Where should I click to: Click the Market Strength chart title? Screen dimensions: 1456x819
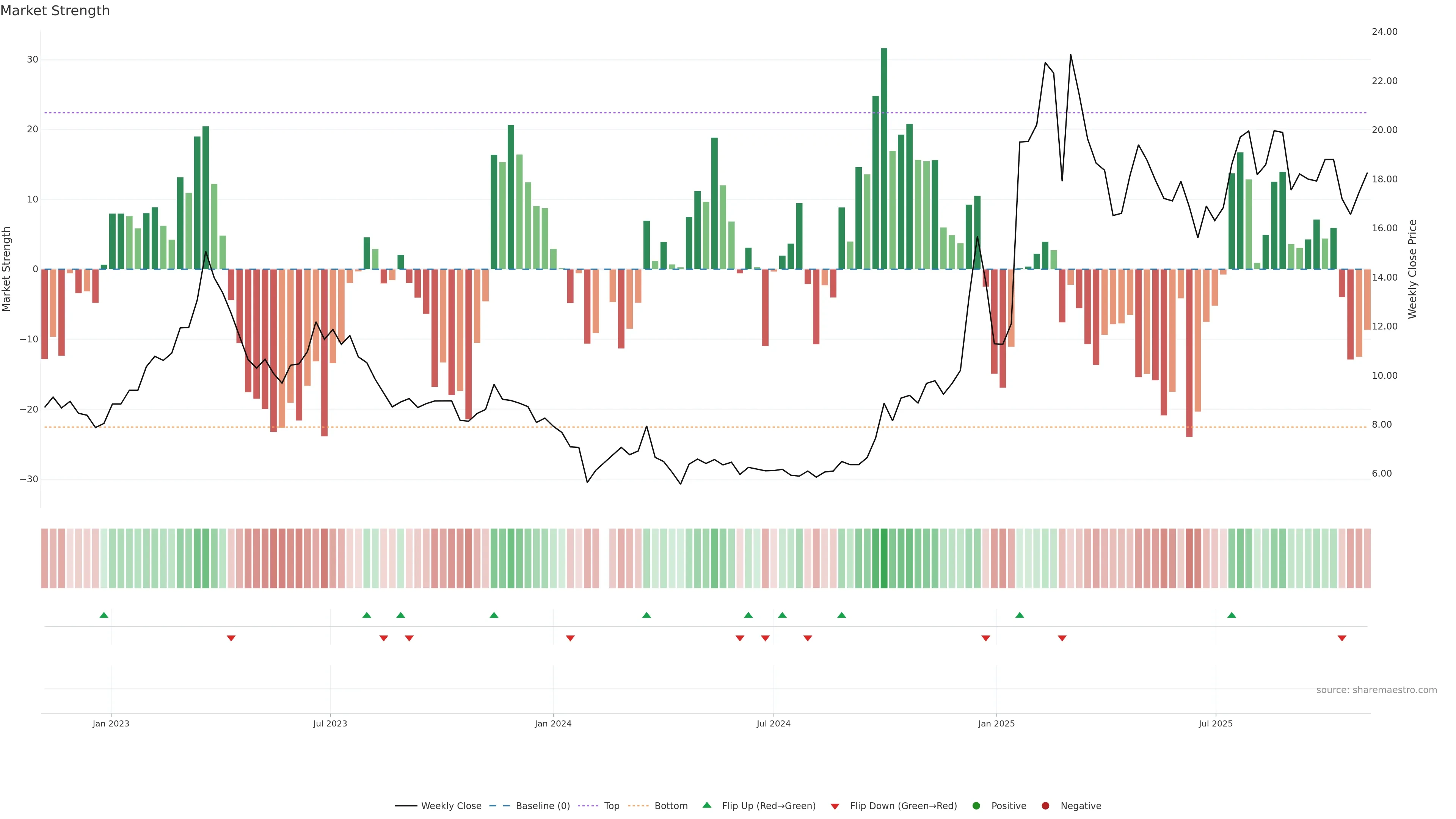tap(55, 11)
